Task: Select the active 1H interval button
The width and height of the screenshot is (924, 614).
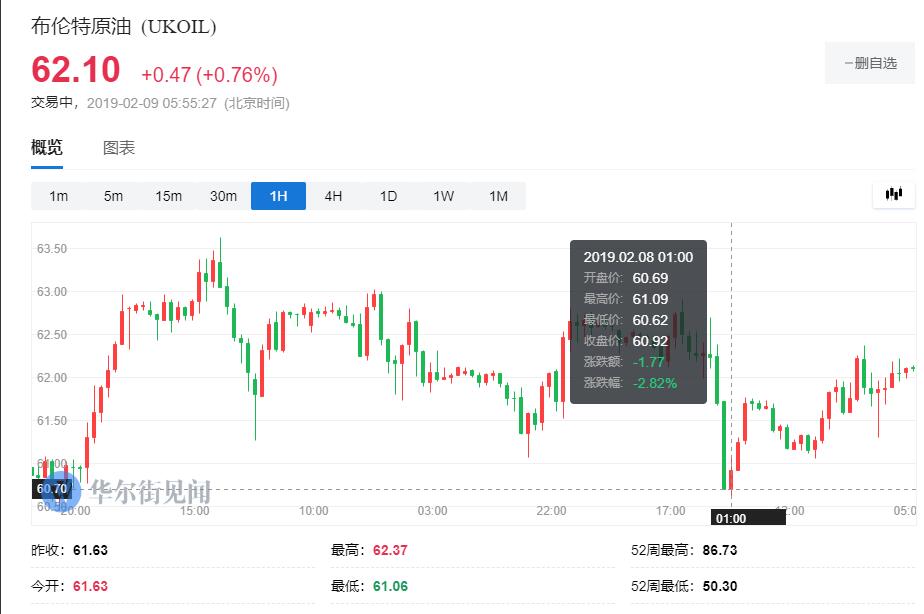Action: coord(278,196)
